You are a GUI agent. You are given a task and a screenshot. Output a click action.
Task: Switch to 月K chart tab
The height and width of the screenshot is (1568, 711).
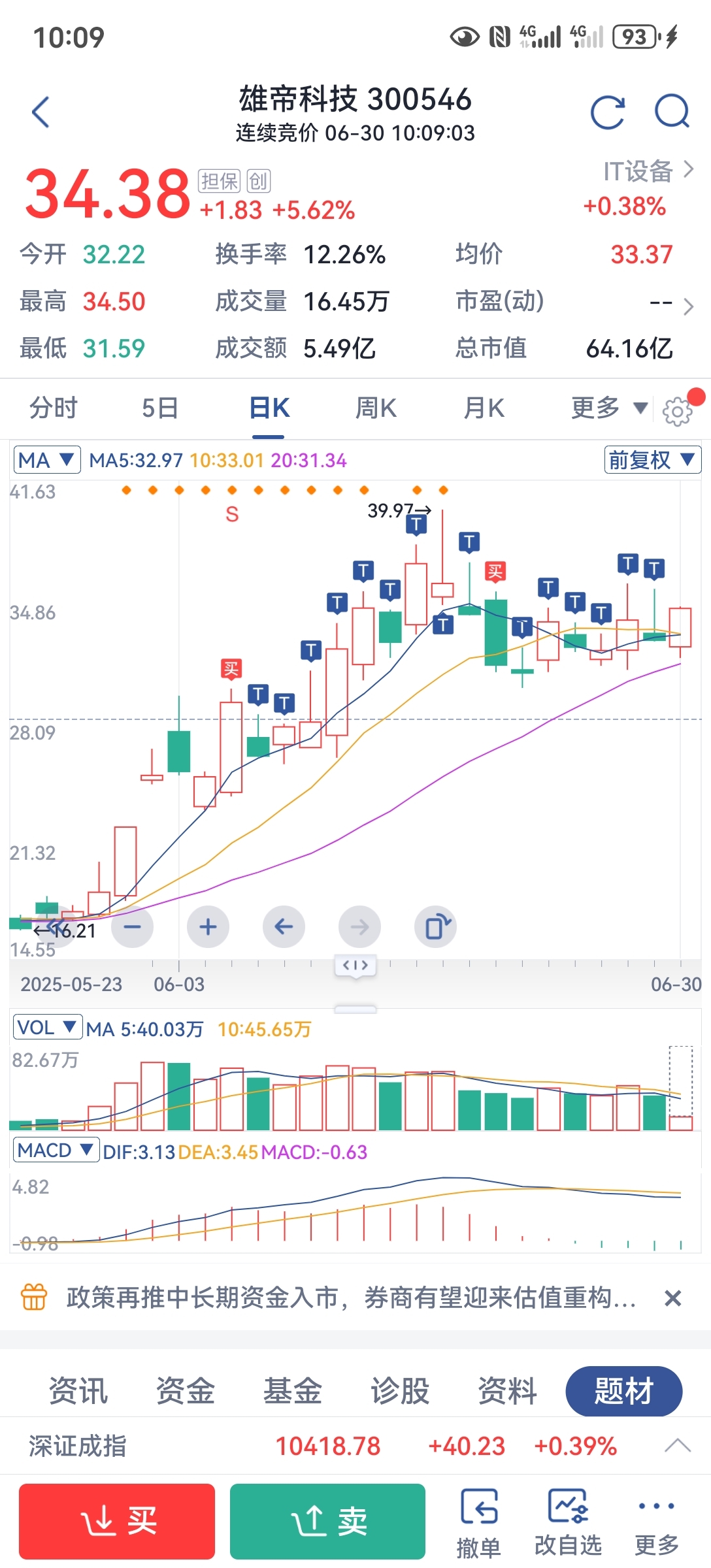pos(484,408)
